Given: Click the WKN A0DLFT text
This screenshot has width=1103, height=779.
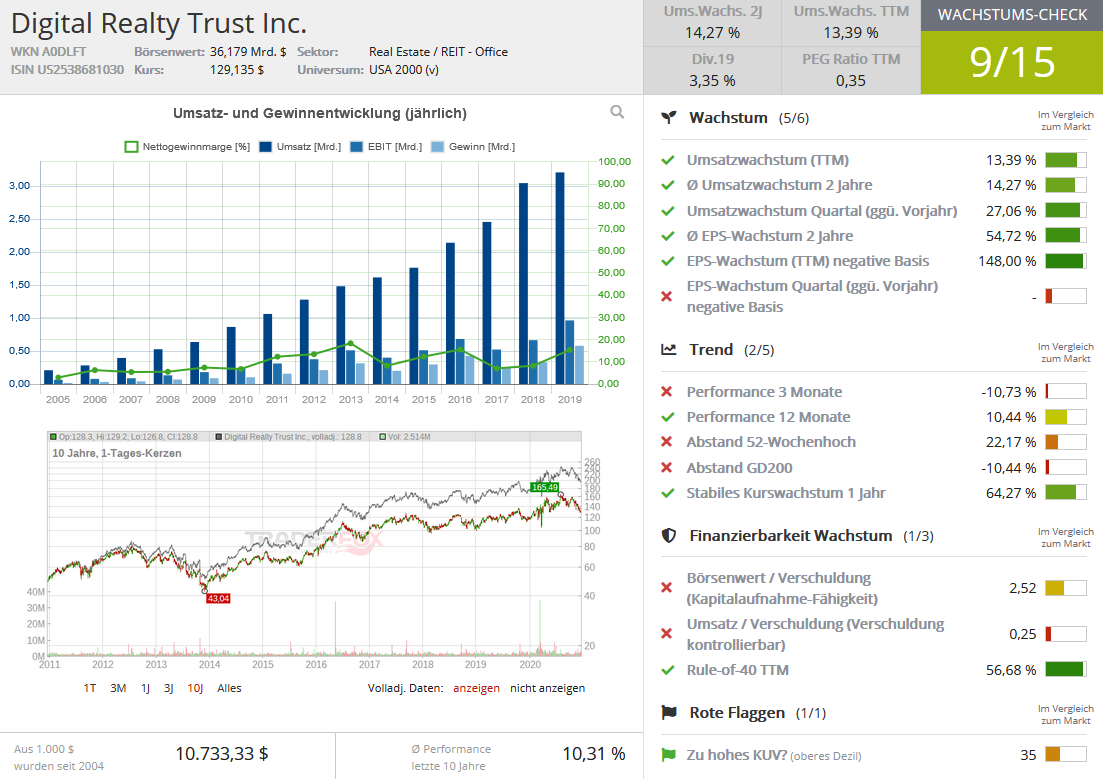Looking at the screenshot, I should 49,52.
